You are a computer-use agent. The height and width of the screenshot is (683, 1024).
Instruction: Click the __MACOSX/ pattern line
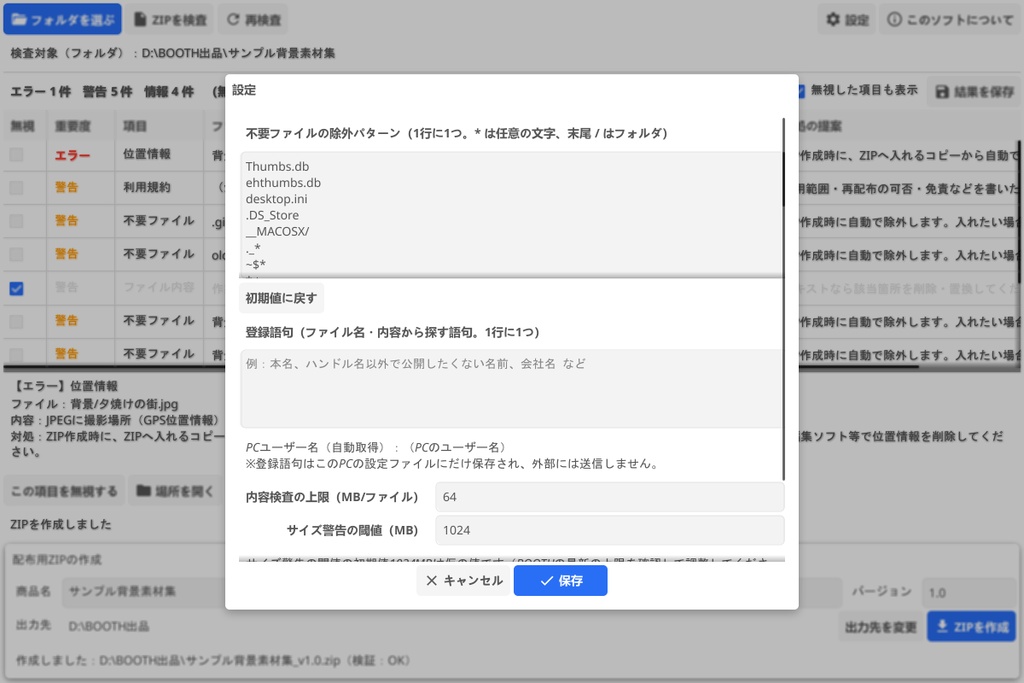tap(278, 231)
